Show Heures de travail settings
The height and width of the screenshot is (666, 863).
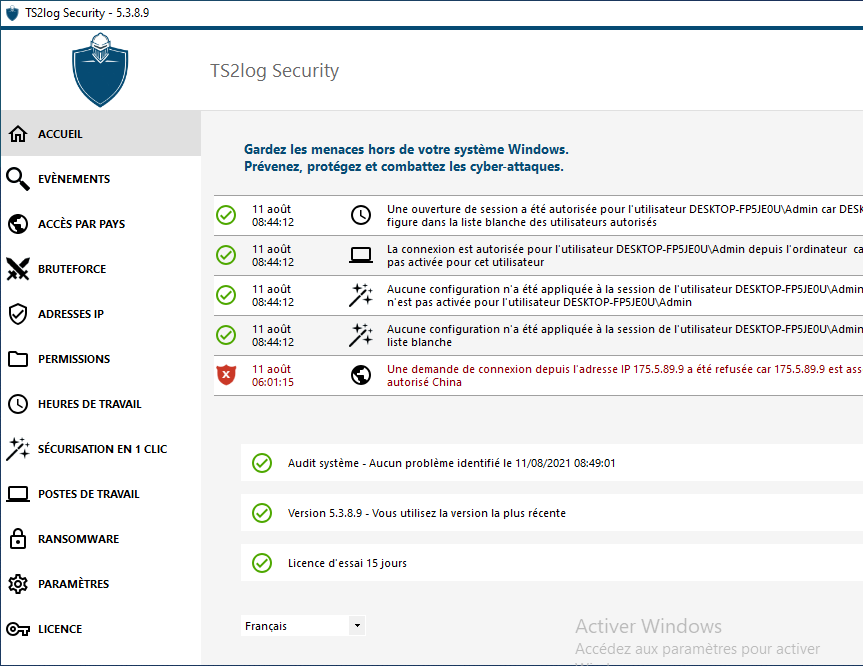click(x=101, y=404)
